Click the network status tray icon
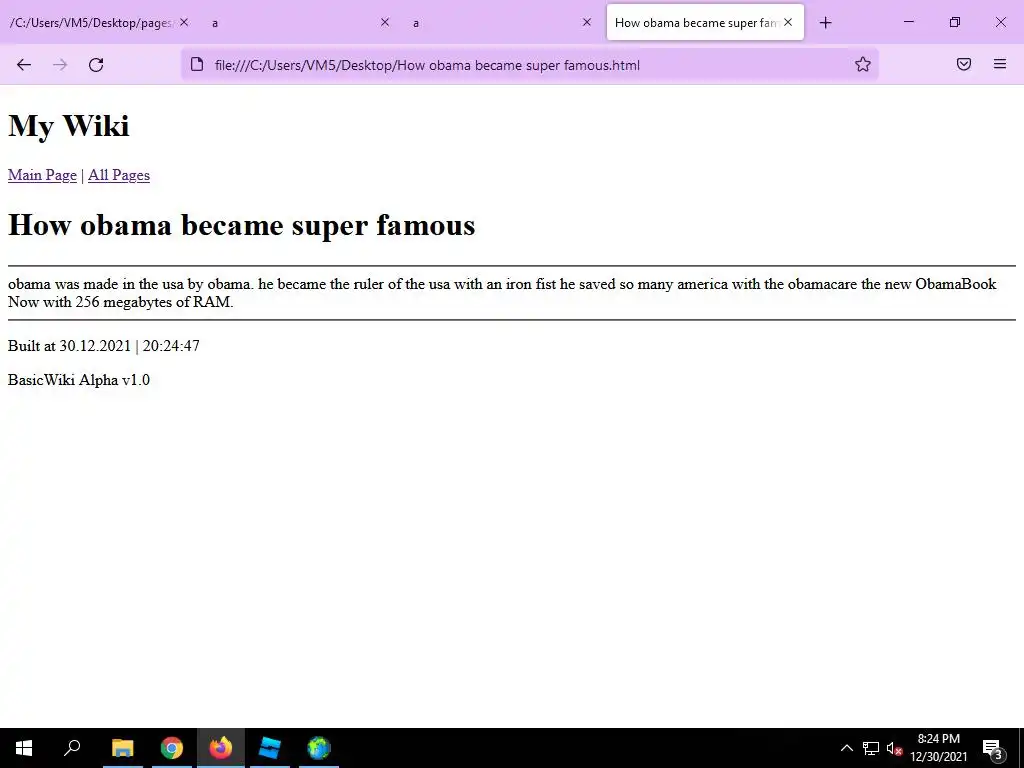Viewport: 1024px width, 768px height. coord(871,748)
